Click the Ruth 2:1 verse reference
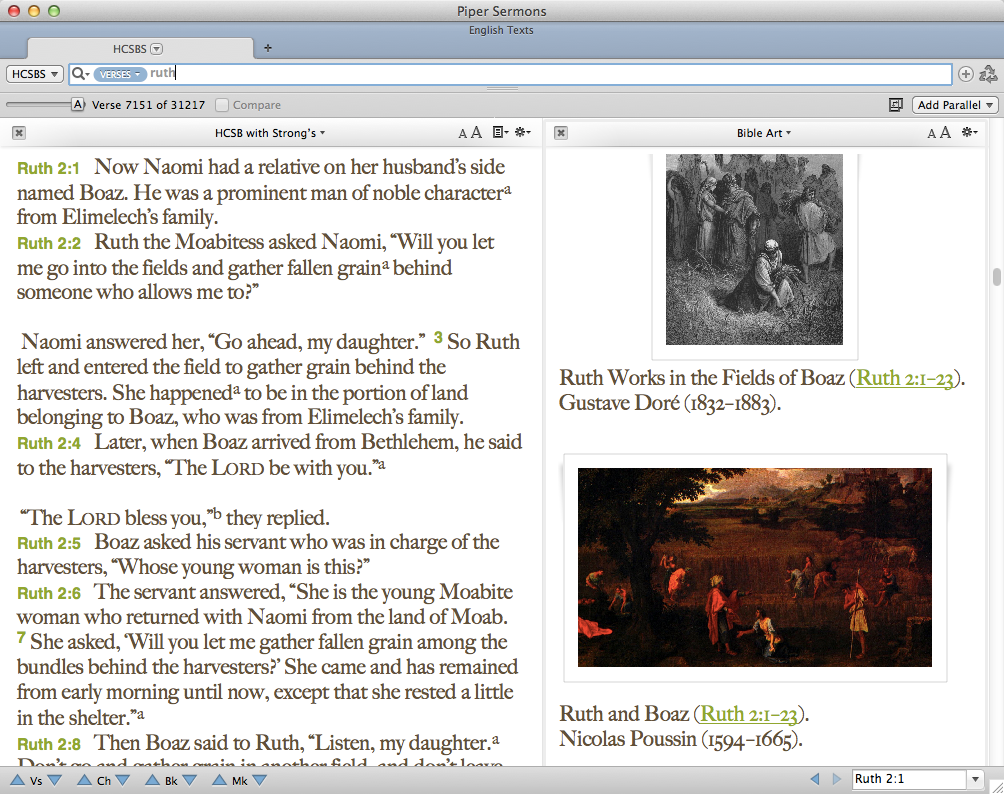Screen dimensions: 1004x794 pyautogui.click(x=49, y=168)
